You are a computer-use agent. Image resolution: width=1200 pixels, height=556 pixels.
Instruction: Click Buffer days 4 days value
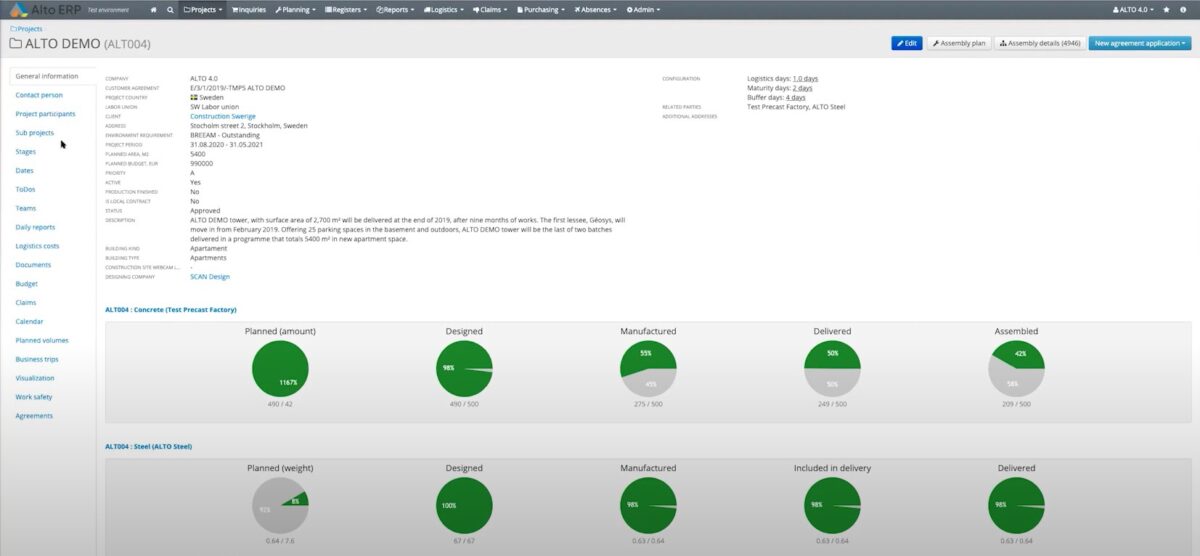point(796,97)
